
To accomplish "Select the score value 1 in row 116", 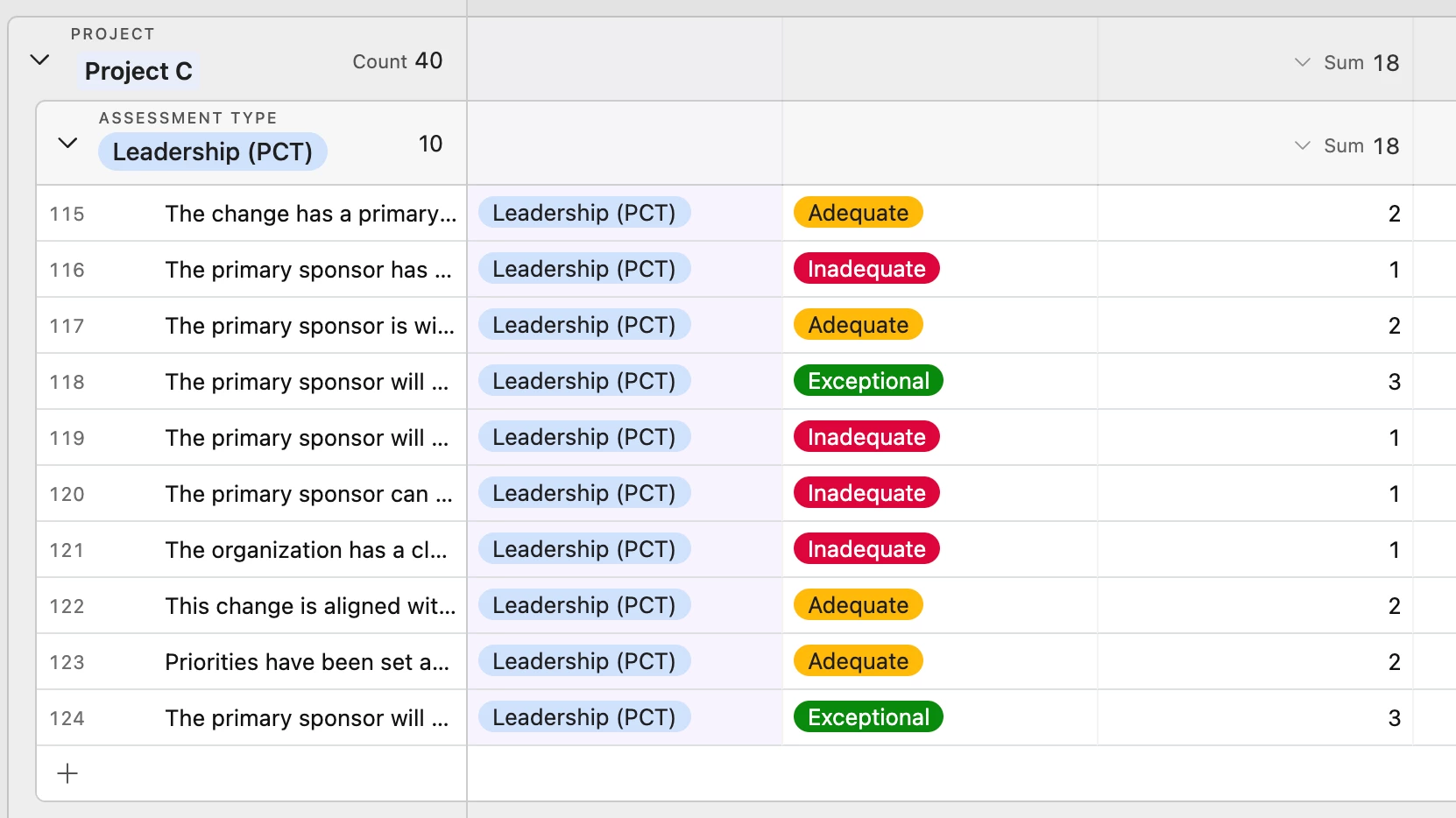I will coord(1394,270).
